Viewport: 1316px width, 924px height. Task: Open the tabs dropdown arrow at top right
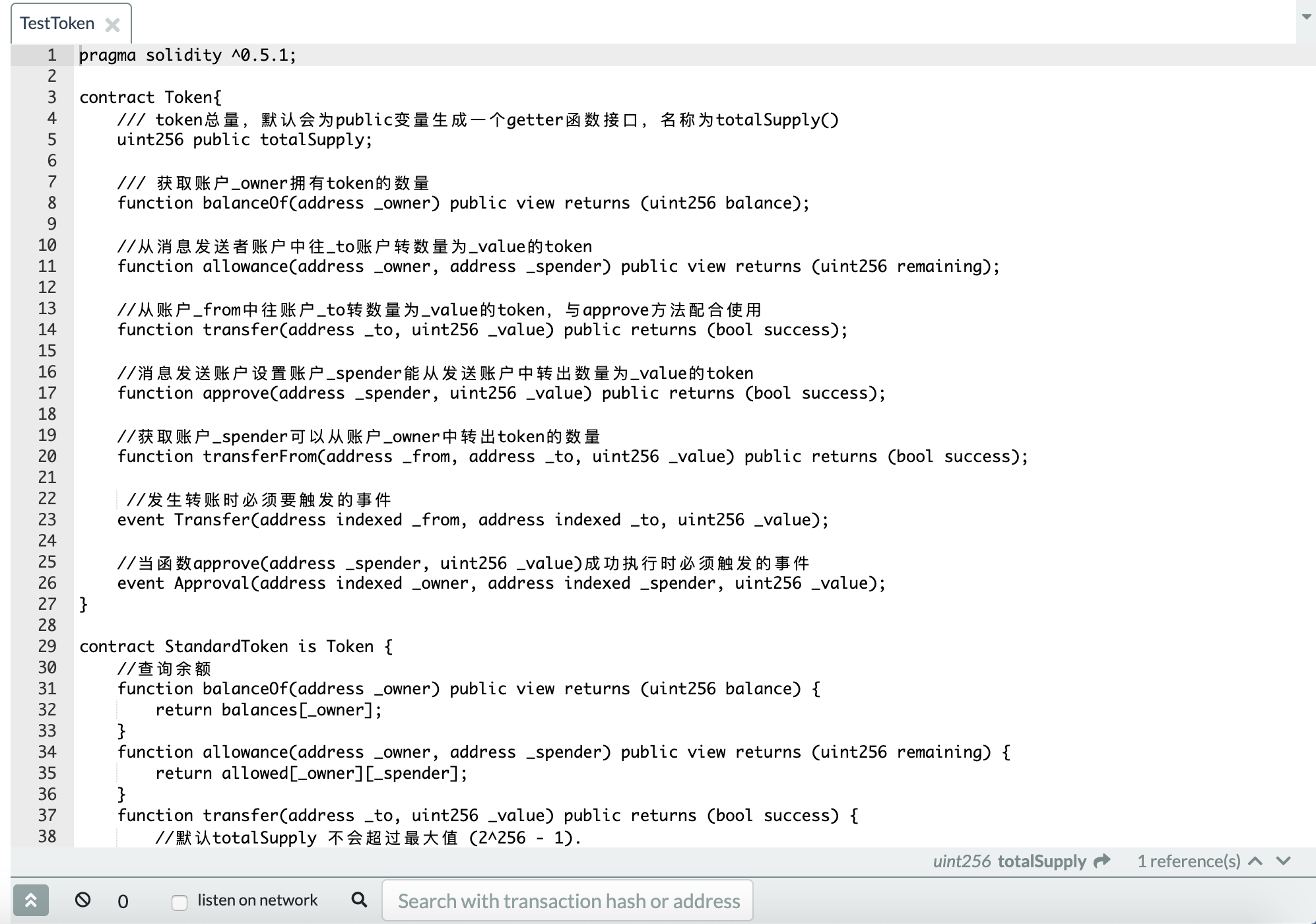pos(1306,16)
